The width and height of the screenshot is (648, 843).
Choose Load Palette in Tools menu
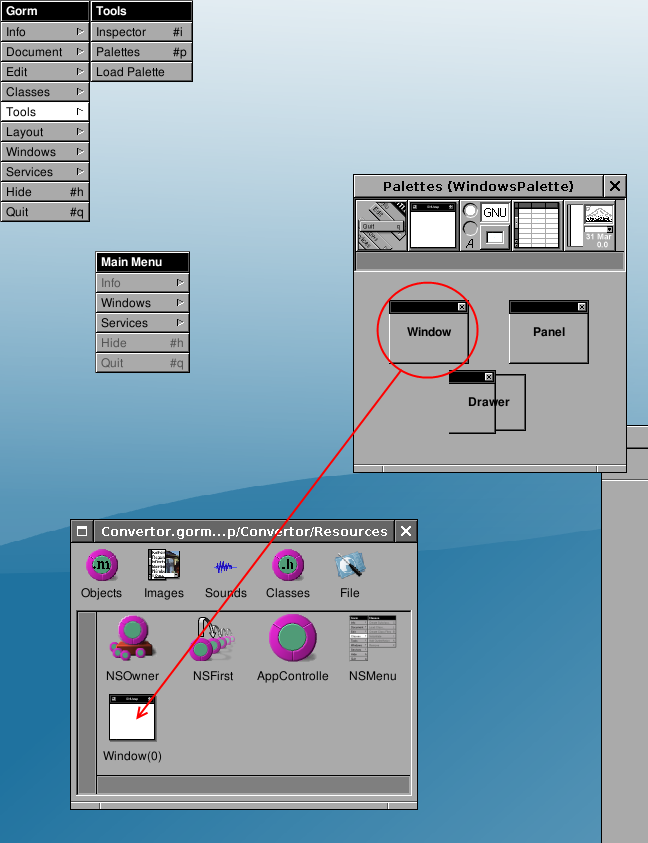point(141,72)
